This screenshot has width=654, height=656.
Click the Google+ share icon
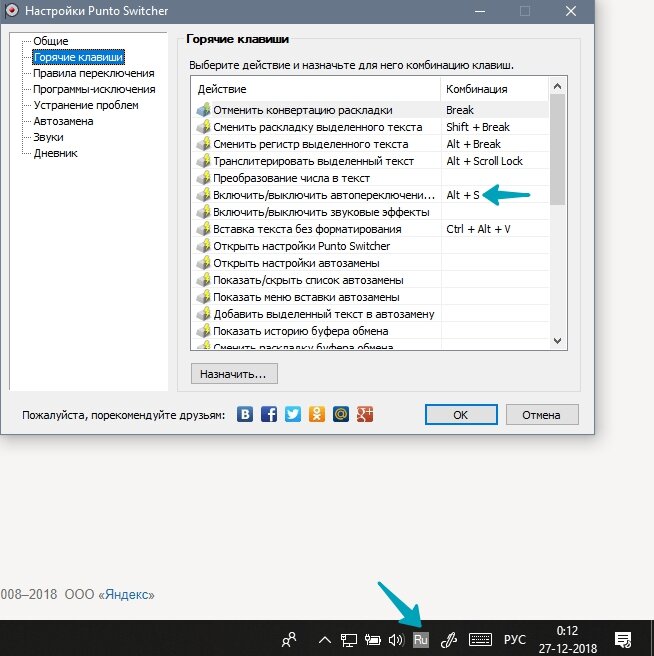365,415
